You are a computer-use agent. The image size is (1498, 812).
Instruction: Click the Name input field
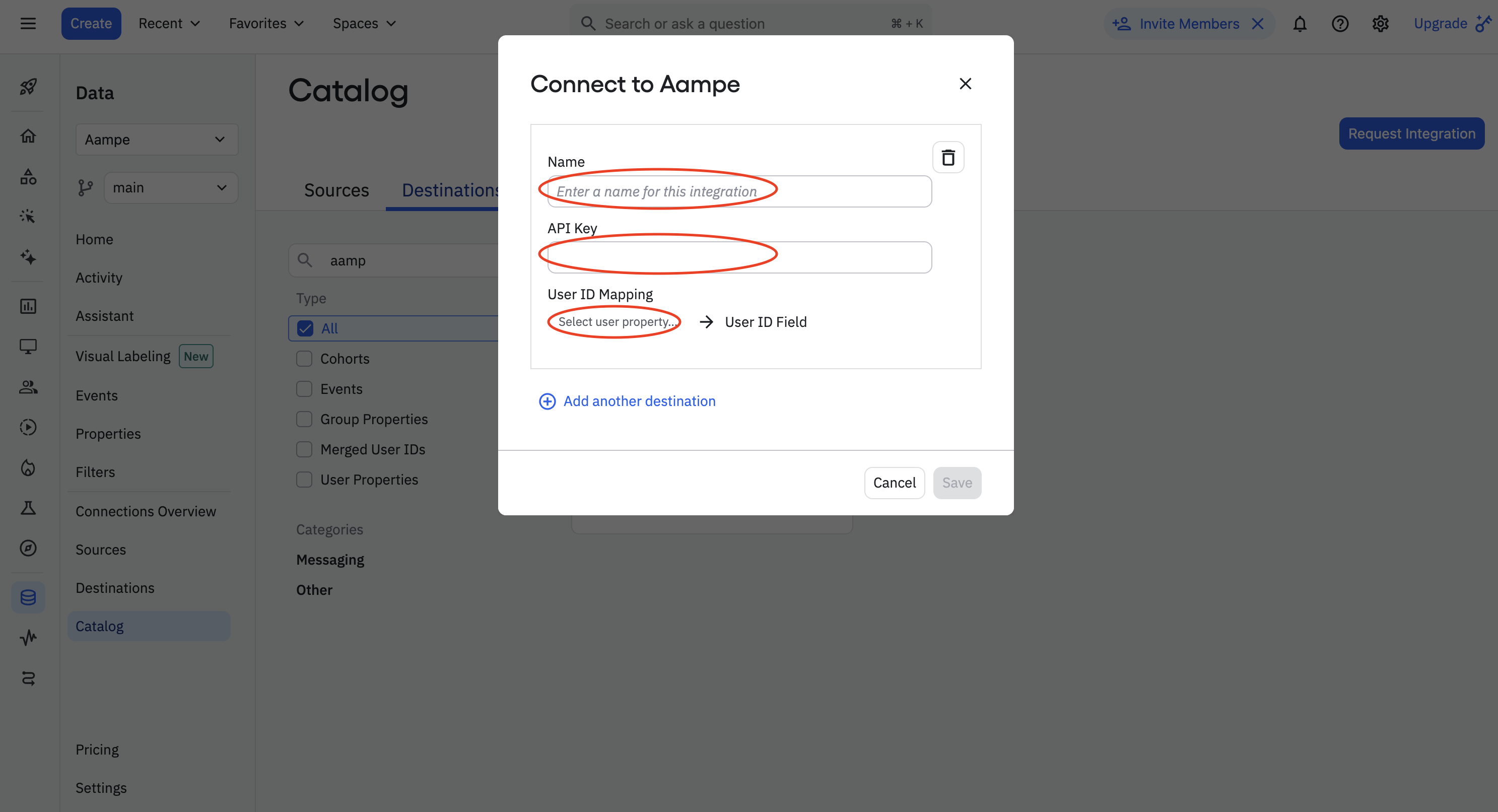pyautogui.click(x=738, y=191)
